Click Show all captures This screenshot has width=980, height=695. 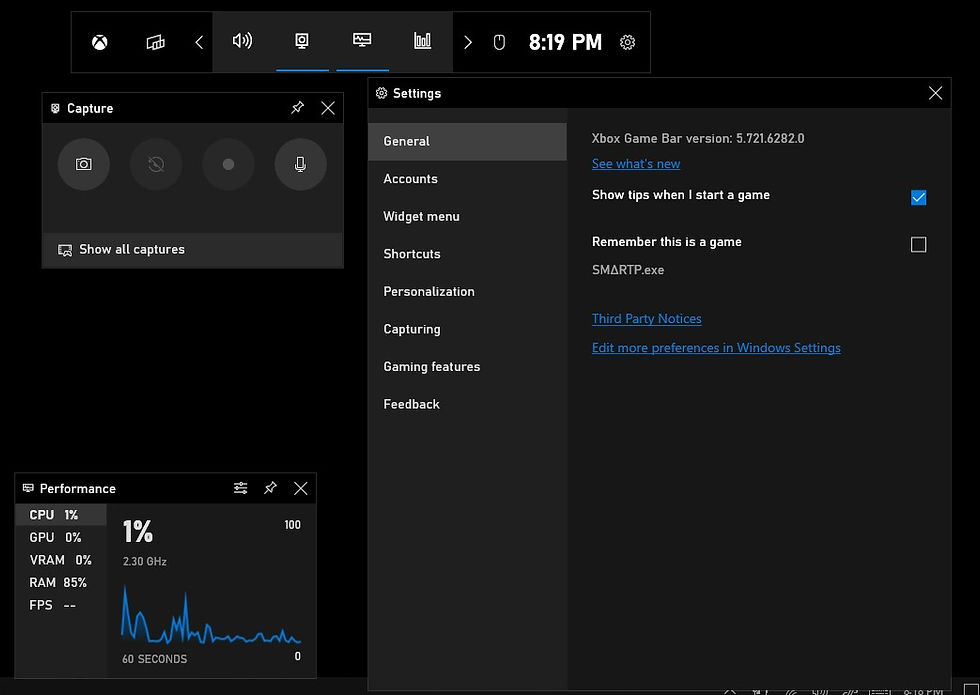(x=192, y=250)
